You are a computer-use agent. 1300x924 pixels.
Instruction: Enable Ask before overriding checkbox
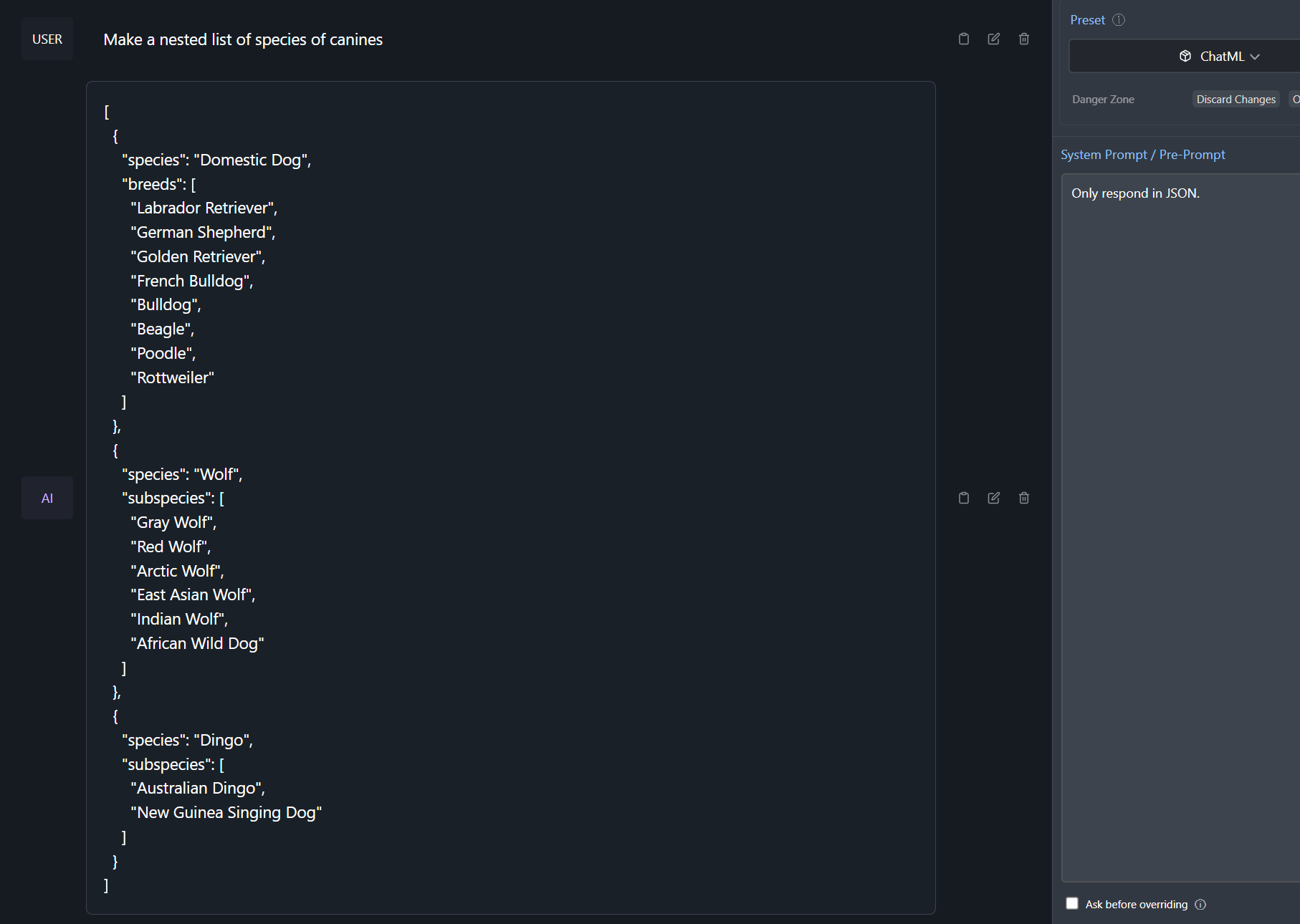click(x=1072, y=904)
